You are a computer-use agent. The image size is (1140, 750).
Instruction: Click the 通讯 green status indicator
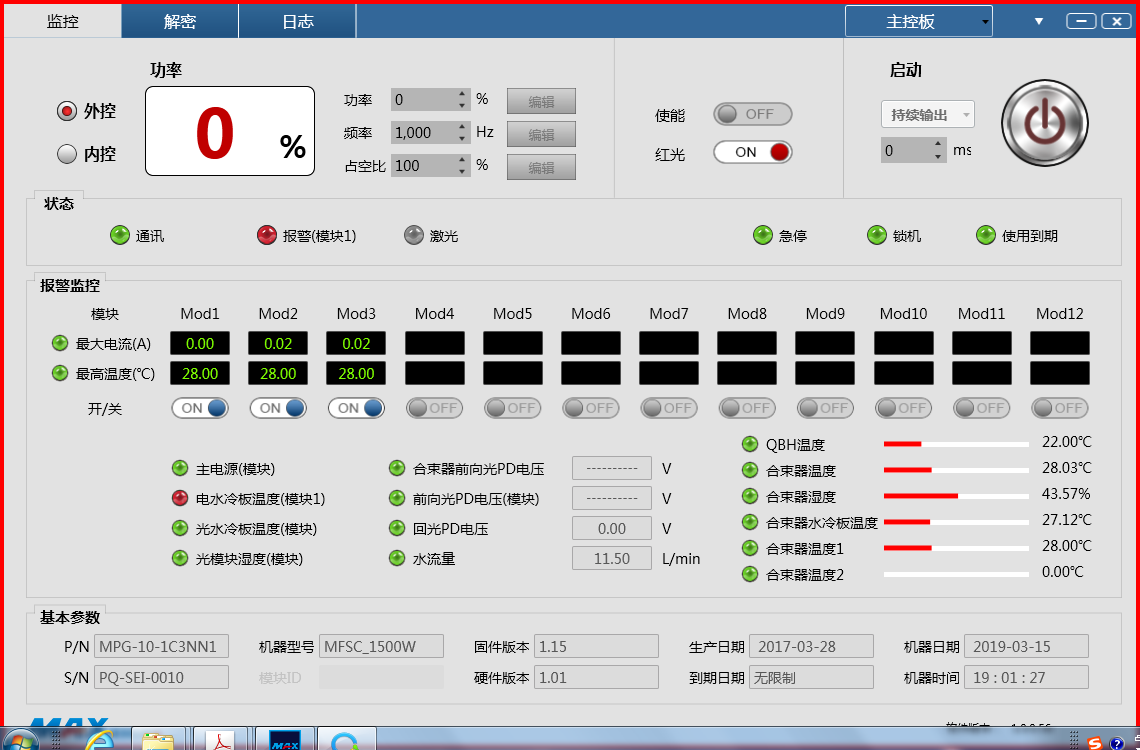click(119, 235)
